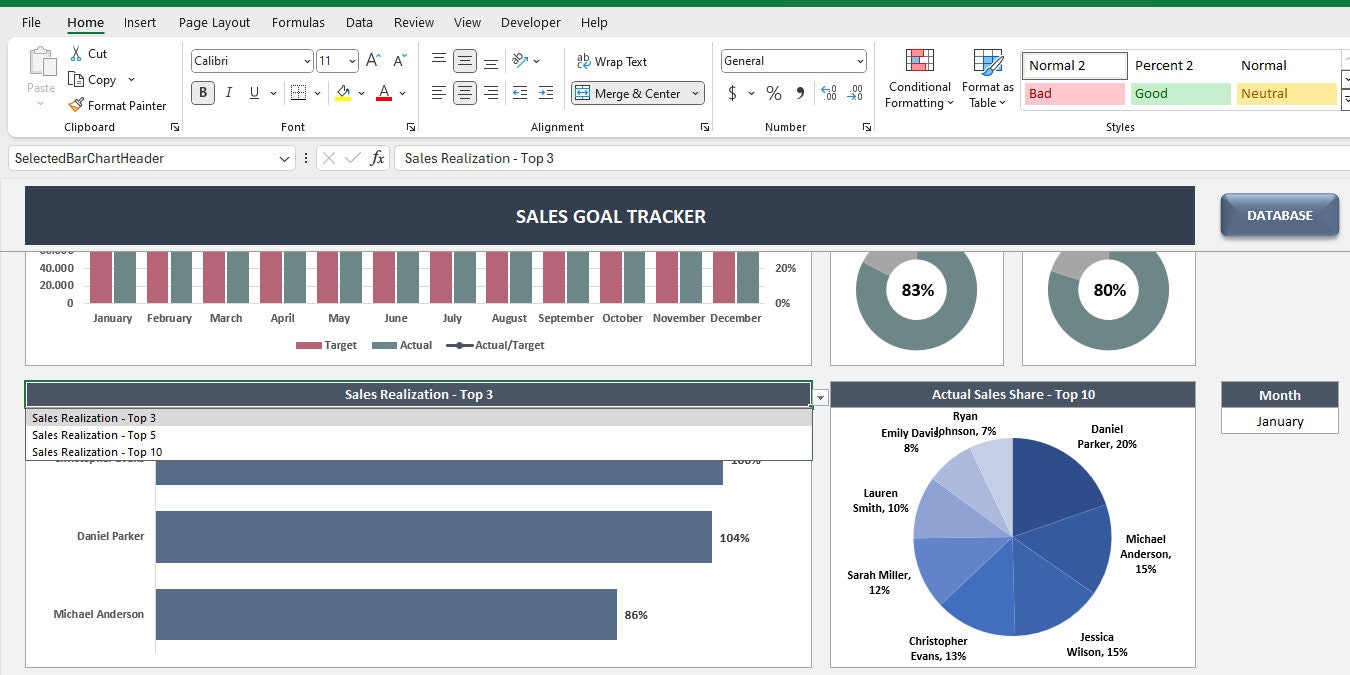
Task: Increase decimal places
Action: point(829,93)
